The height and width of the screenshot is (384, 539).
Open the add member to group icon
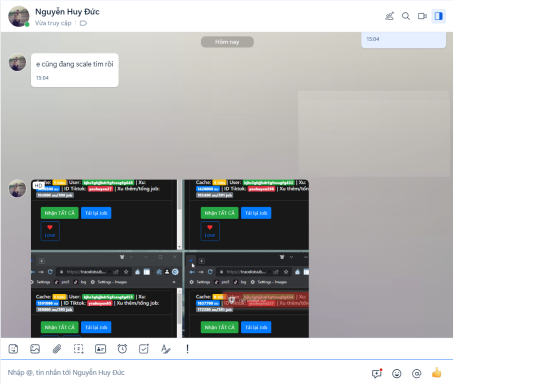pyautogui.click(x=389, y=16)
